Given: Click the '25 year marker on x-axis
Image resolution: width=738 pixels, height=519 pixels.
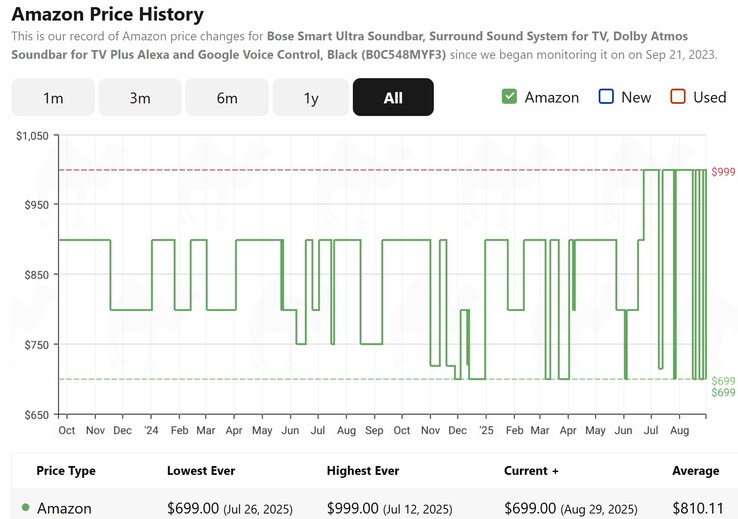Looking at the screenshot, I should click(x=486, y=430).
